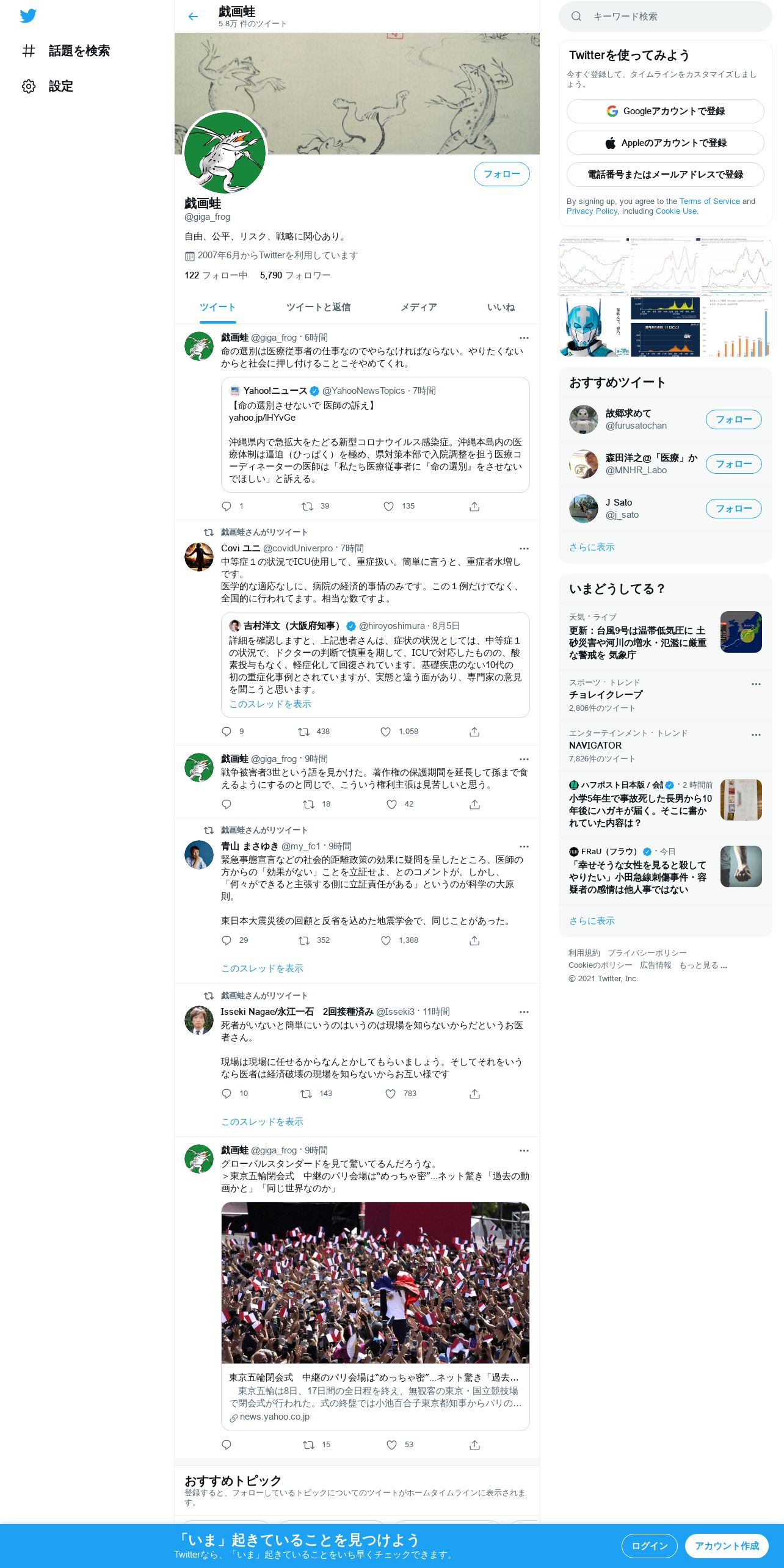Like the Isseki Nagae tweet with 783 likes
The width and height of the screenshot is (784, 1568).
pos(390,1094)
